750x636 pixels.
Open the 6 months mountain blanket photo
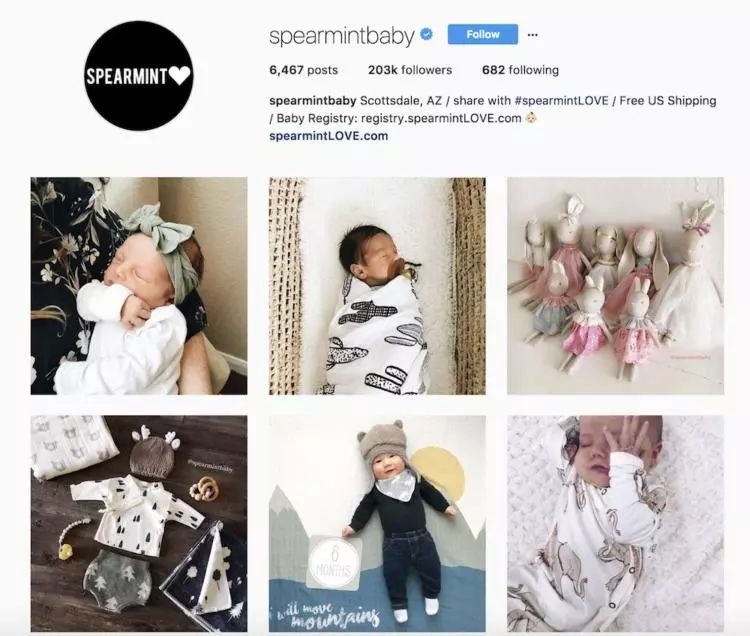coord(377,524)
